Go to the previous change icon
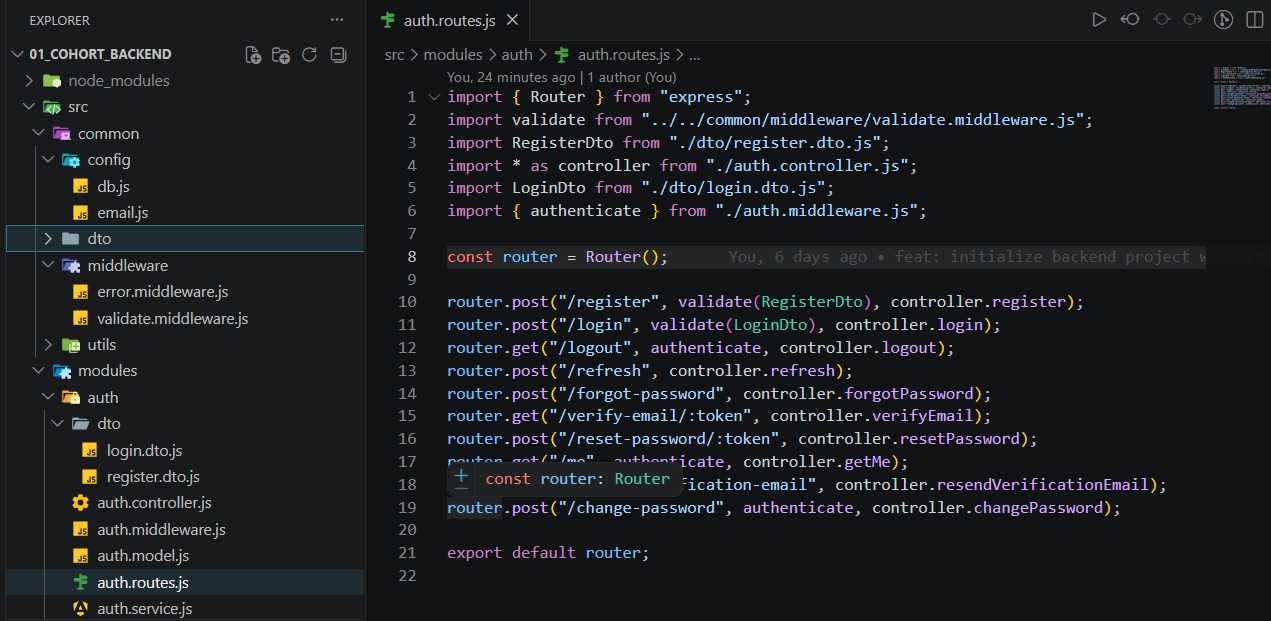Viewport: 1271px width, 621px height. [x=1130, y=20]
